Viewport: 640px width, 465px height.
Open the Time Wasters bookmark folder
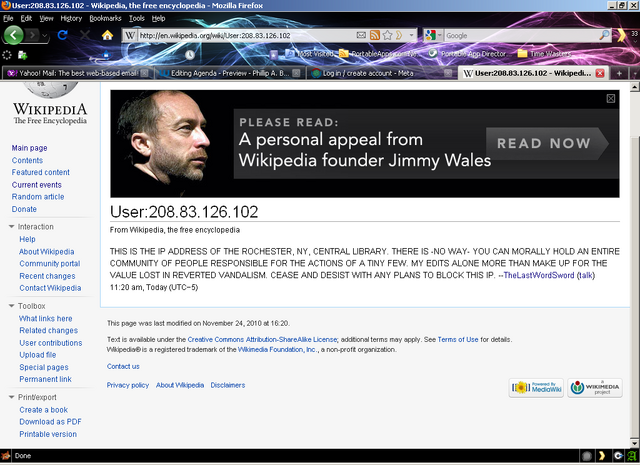544,53
